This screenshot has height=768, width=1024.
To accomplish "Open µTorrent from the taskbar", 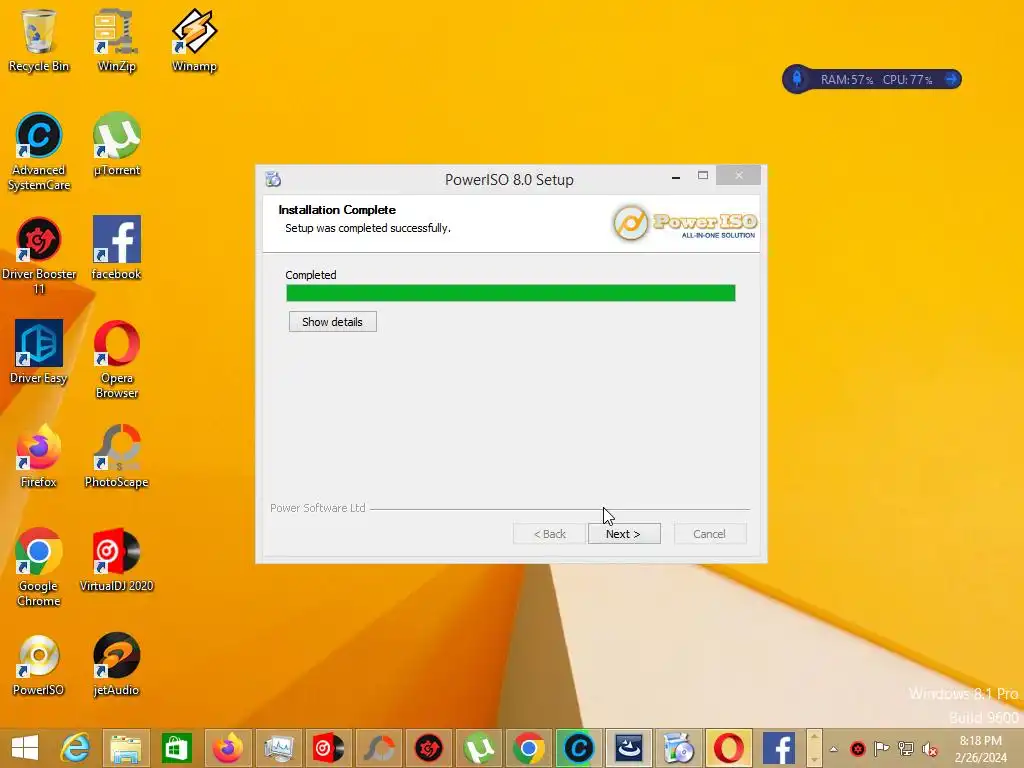I will pos(479,748).
